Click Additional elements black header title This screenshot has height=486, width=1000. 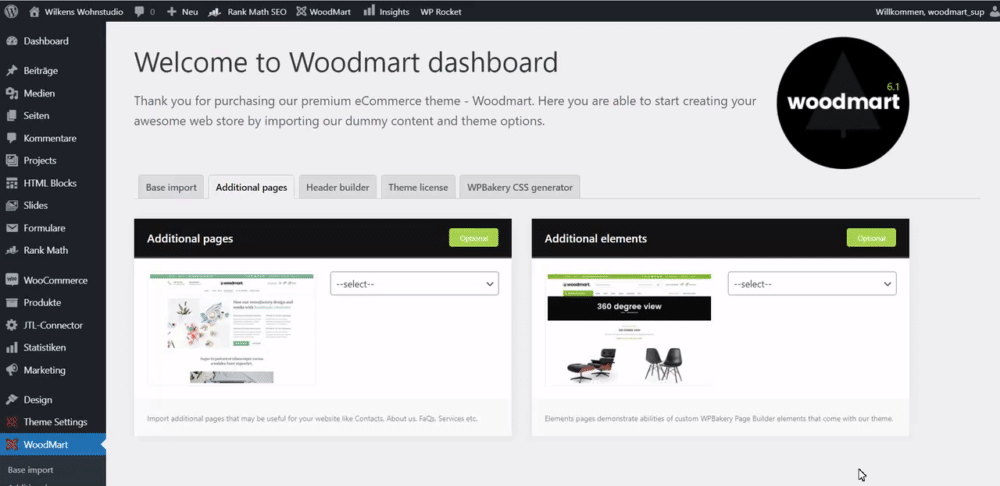point(596,239)
